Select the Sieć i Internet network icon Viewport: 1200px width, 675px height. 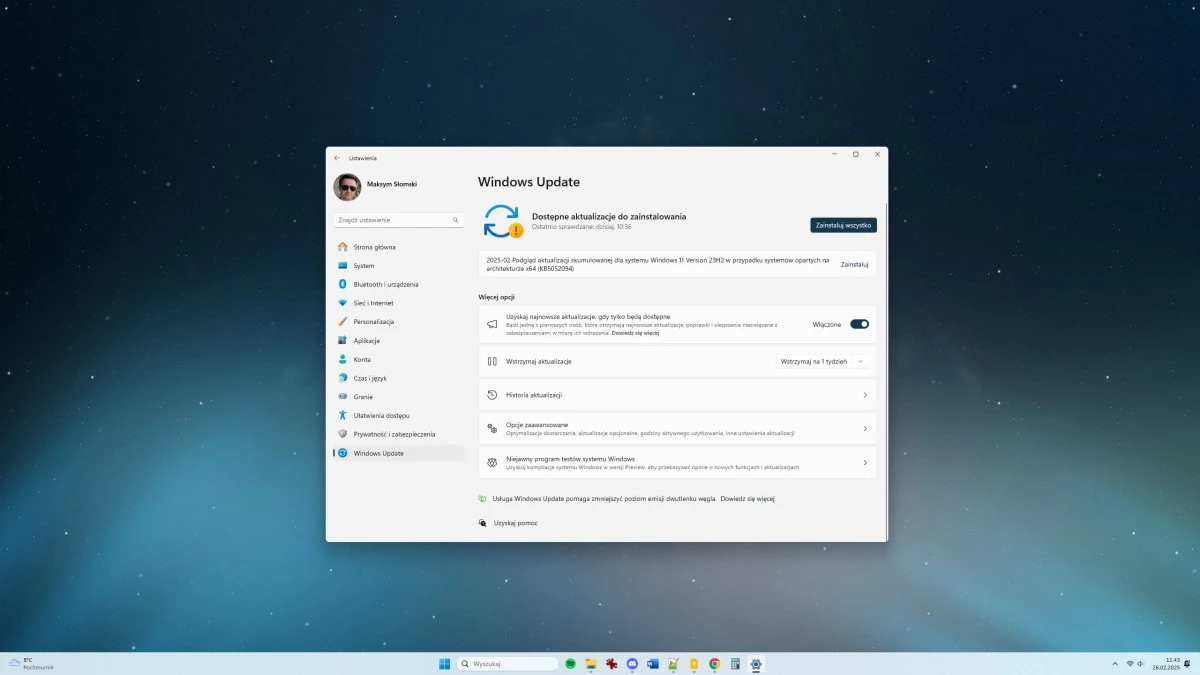[345, 302]
